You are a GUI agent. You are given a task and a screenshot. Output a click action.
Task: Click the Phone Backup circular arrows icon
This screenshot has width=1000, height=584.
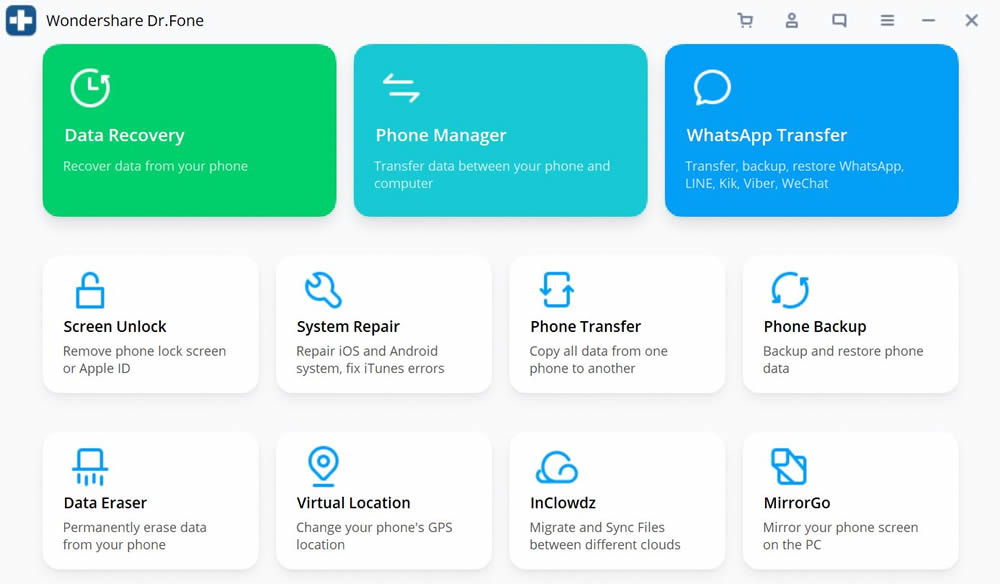(x=790, y=290)
